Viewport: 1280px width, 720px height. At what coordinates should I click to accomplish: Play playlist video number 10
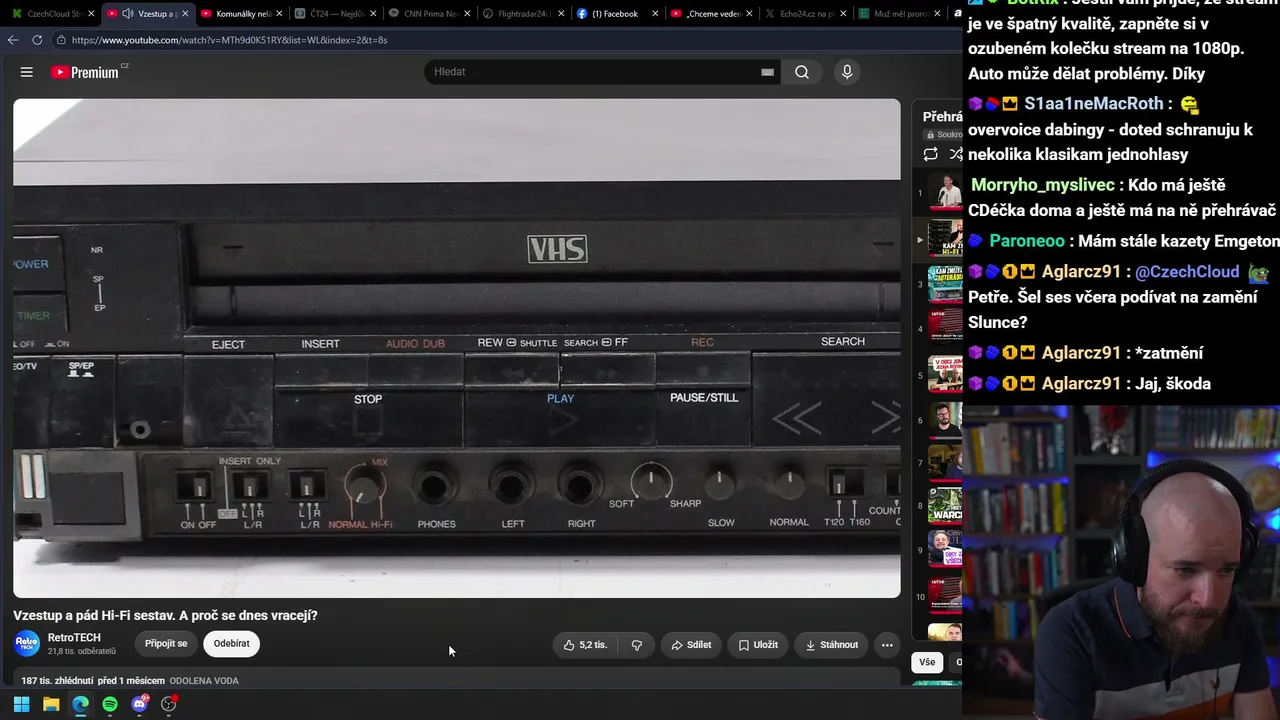pyautogui.click(x=944, y=596)
